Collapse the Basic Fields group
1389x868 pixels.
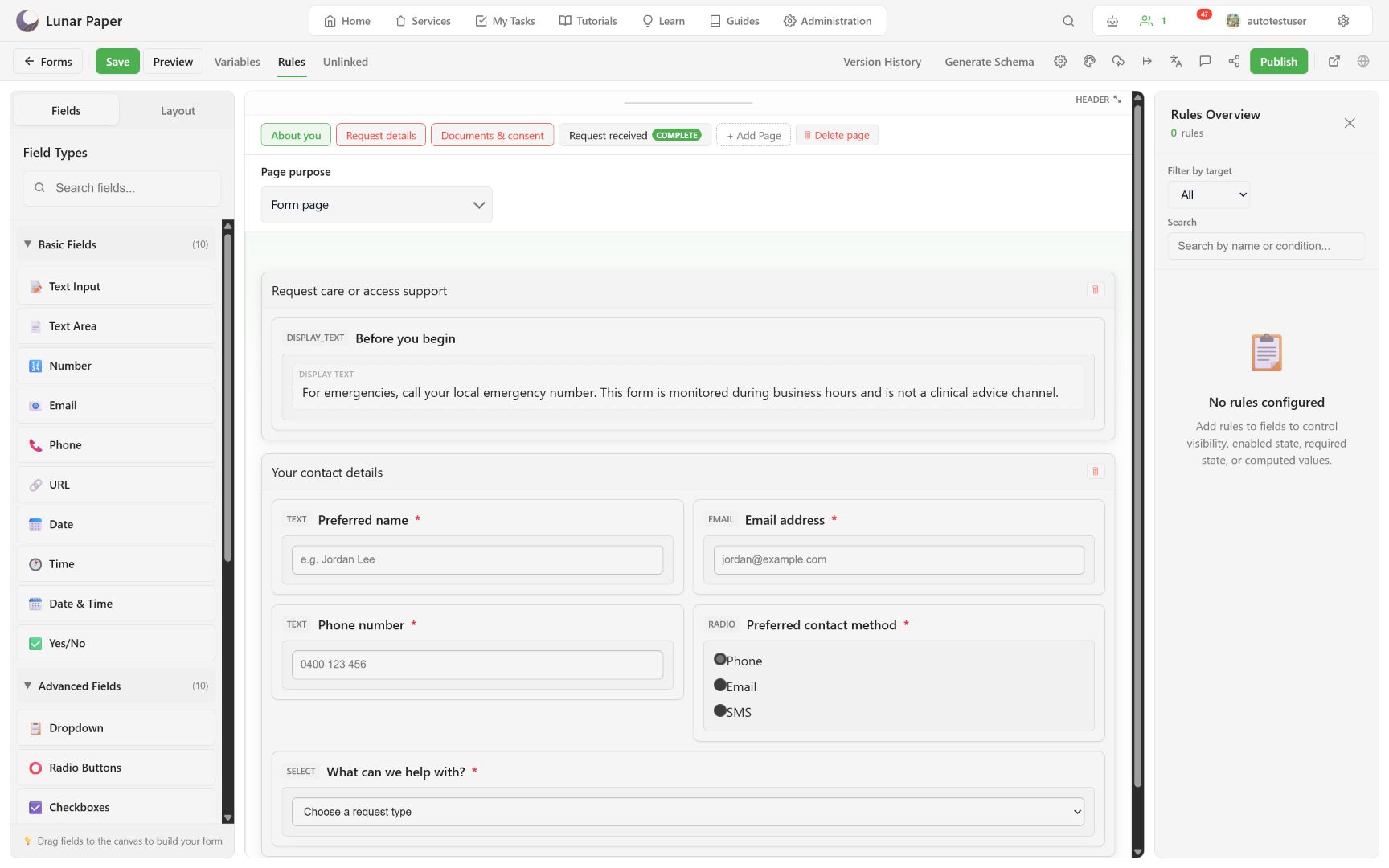(116, 244)
